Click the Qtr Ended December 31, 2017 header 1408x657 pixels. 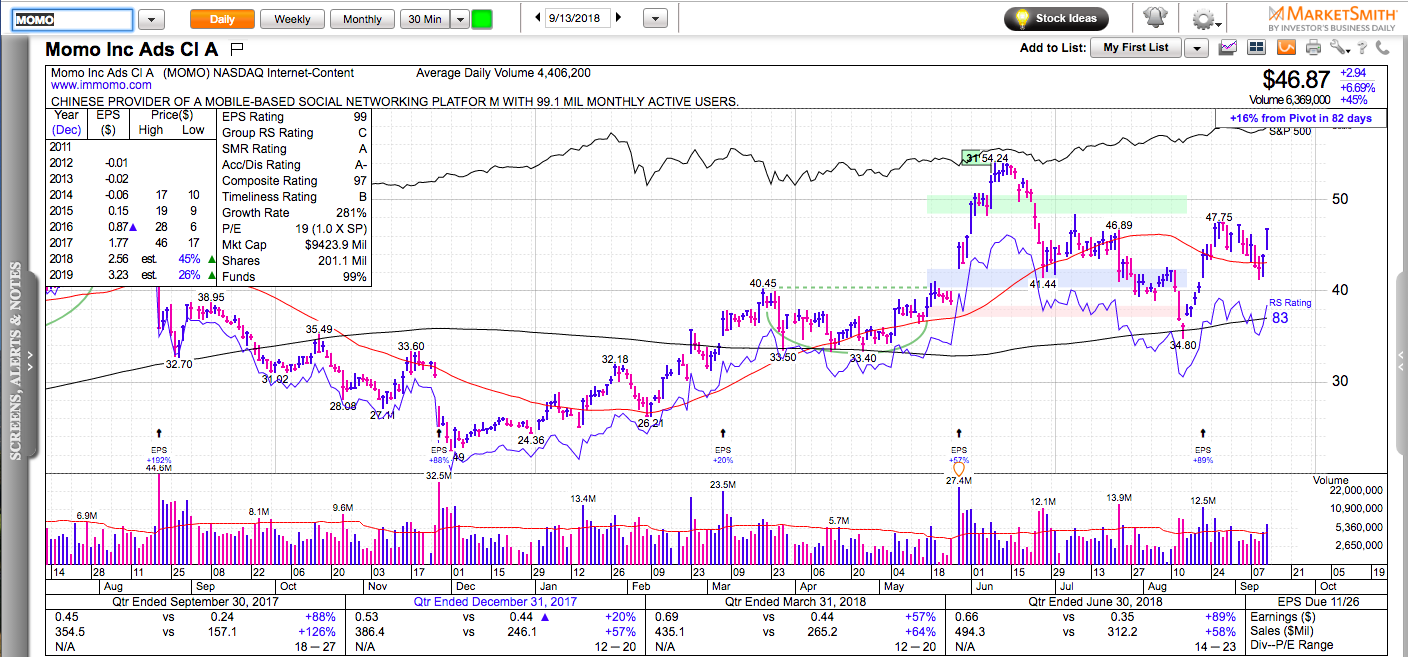(495, 602)
